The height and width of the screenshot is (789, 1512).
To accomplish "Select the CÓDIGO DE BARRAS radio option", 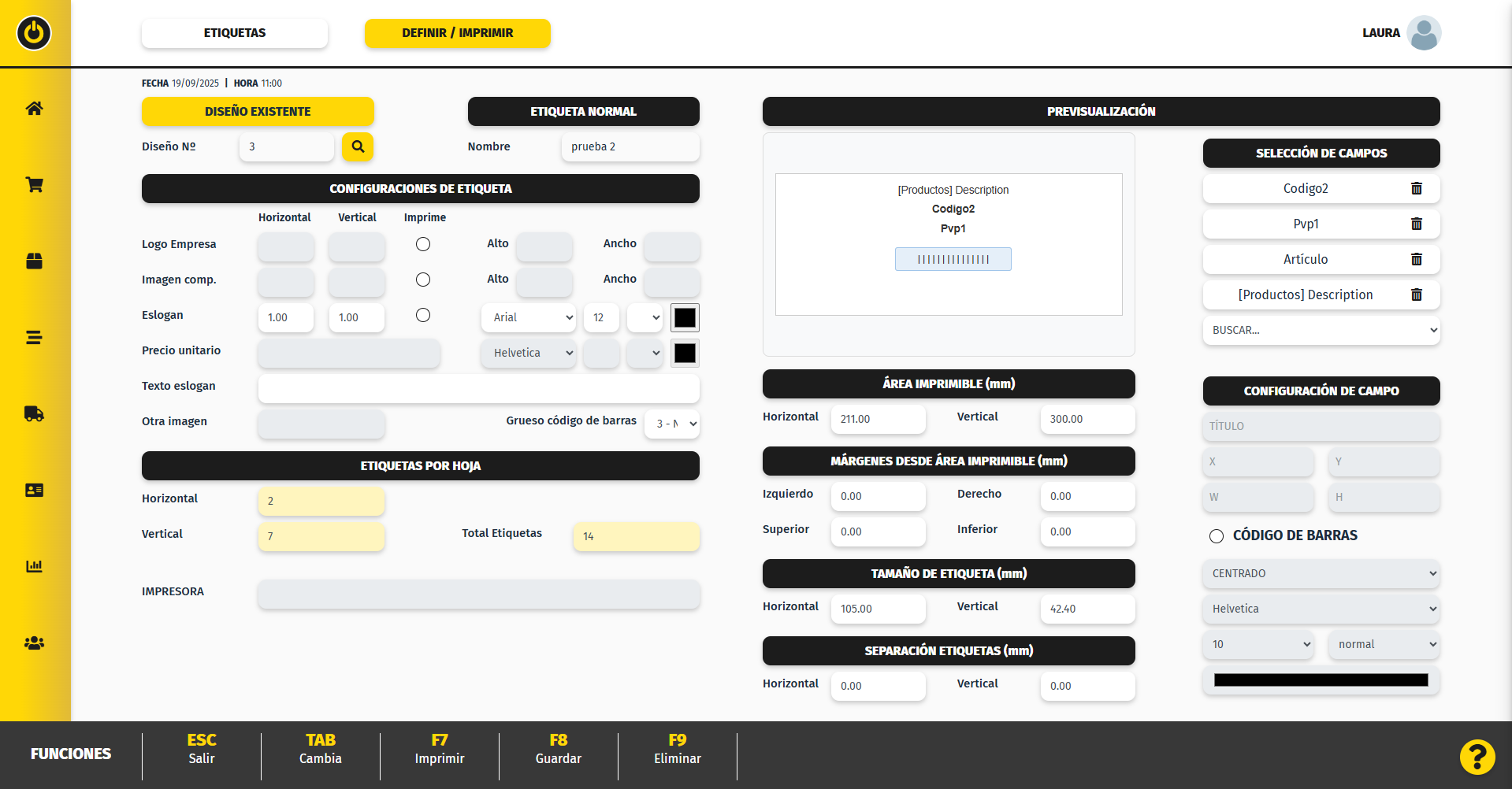I will (x=1217, y=536).
